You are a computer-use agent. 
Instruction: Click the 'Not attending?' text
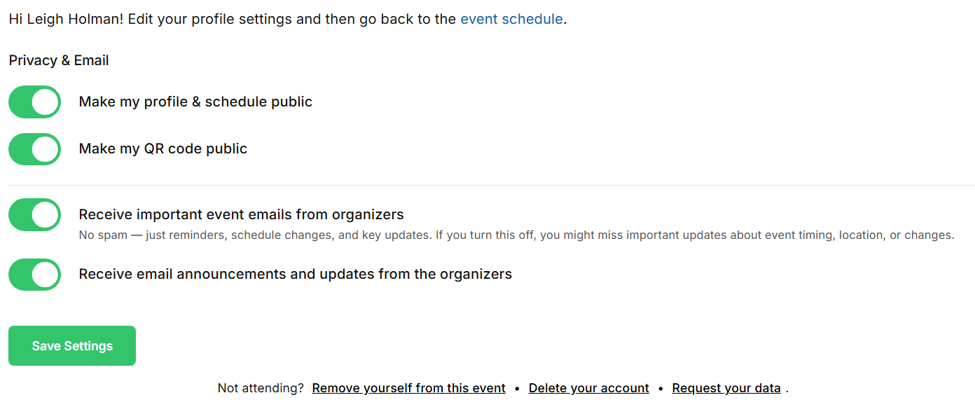[261, 389]
